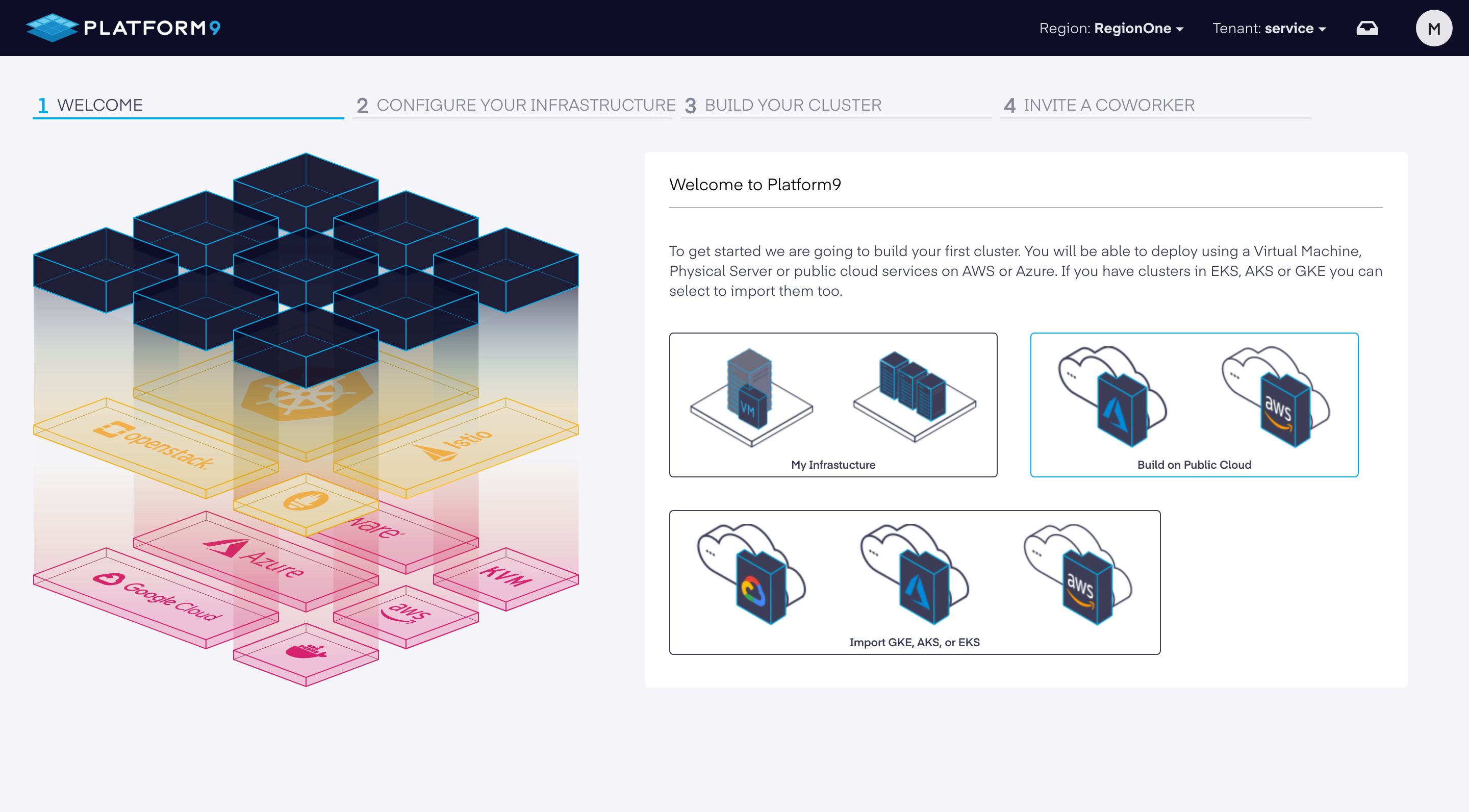Switch to Configure Your Infrastructure step
This screenshot has width=1469, height=812.
click(x=525, y=105)
